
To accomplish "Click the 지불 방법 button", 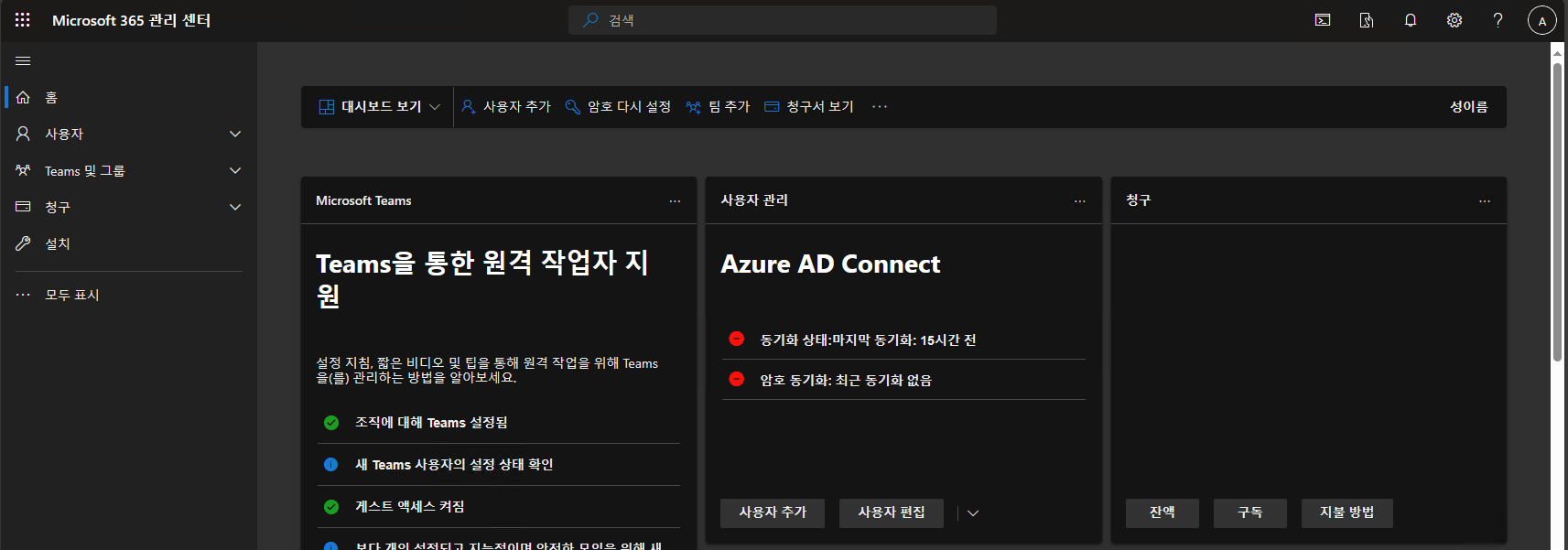I will click(x=1347, y=512).
